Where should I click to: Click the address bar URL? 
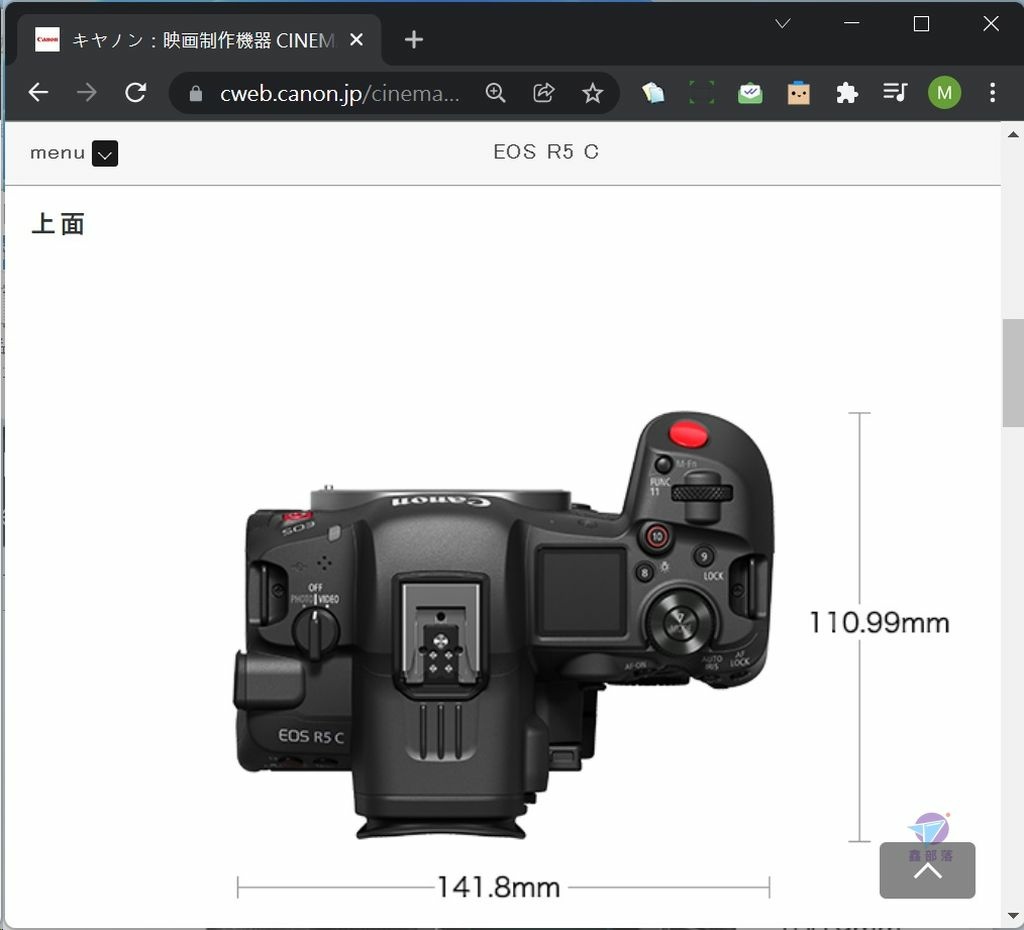tap(340, 93)
